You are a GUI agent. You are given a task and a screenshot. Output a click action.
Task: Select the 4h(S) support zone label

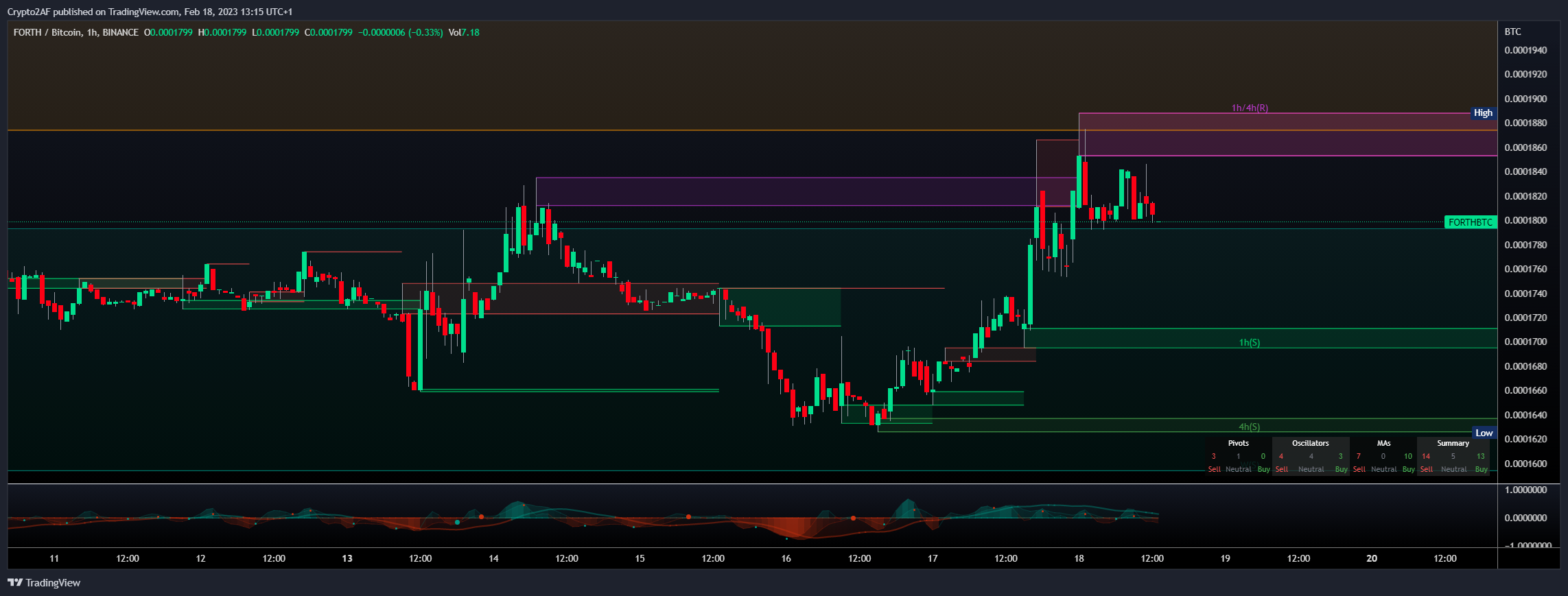[x=1249, y=427]
